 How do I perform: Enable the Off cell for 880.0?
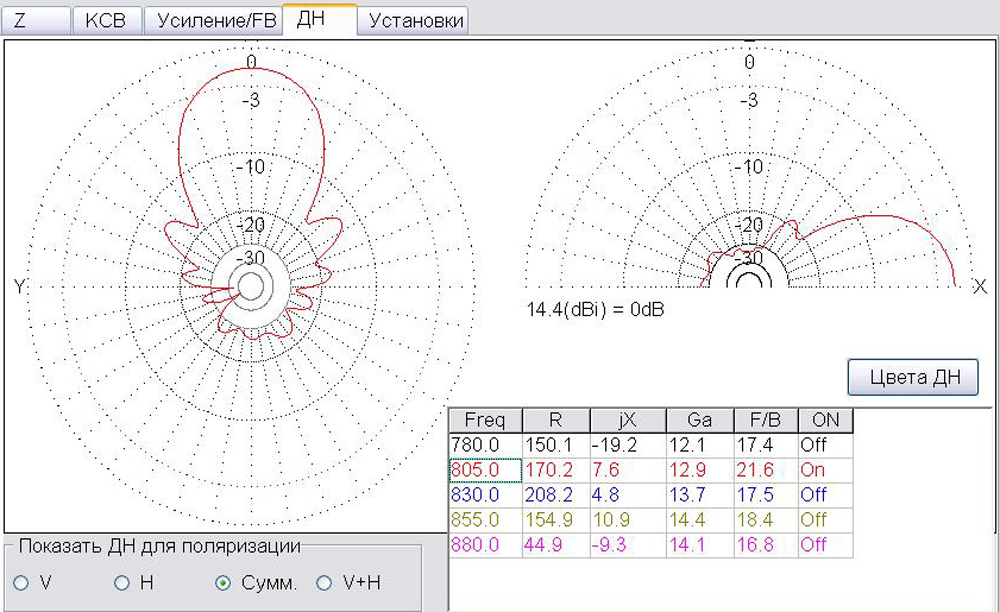click(824, 545)
